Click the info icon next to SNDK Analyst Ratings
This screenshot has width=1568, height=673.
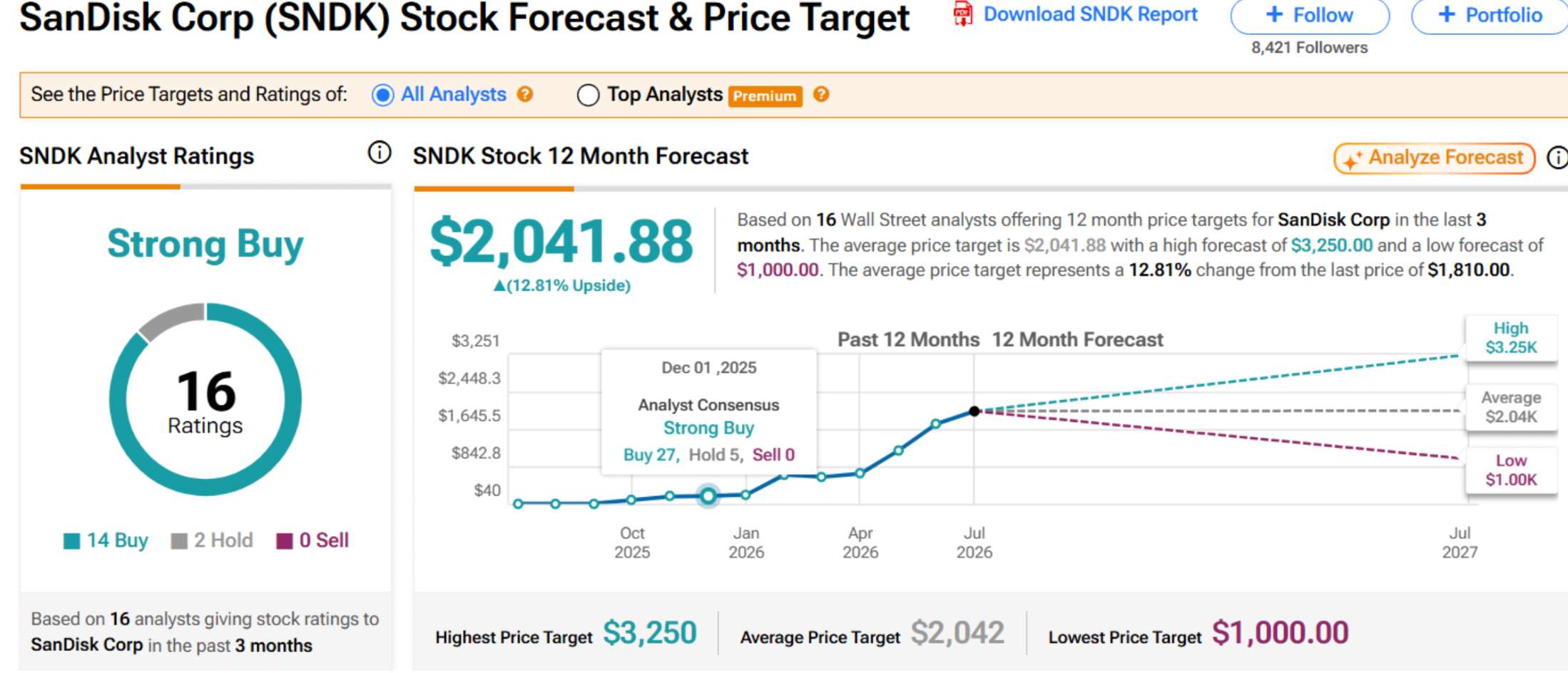(x=380, y=152)
